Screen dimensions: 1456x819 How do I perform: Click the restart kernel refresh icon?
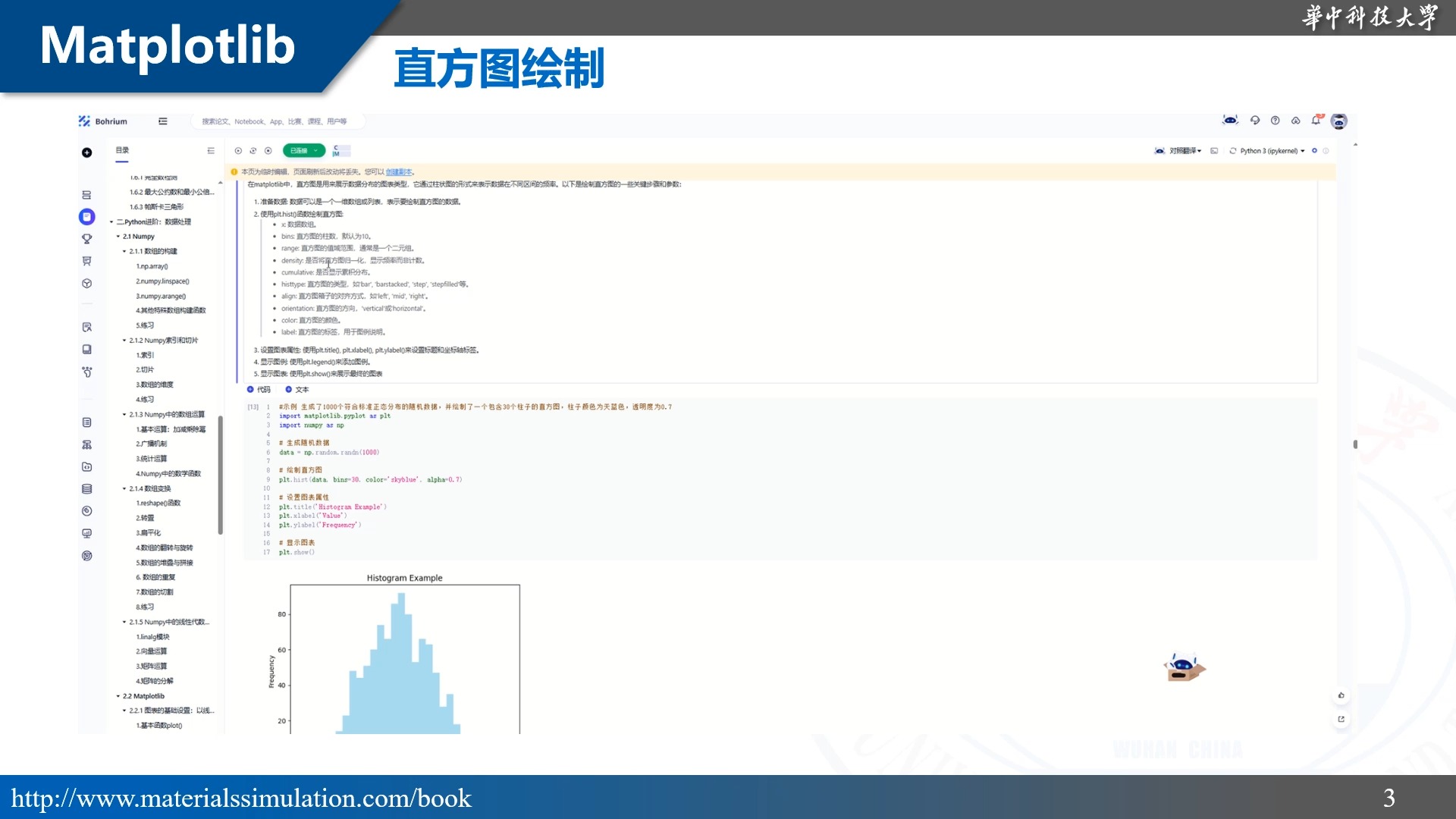(253, 150)
